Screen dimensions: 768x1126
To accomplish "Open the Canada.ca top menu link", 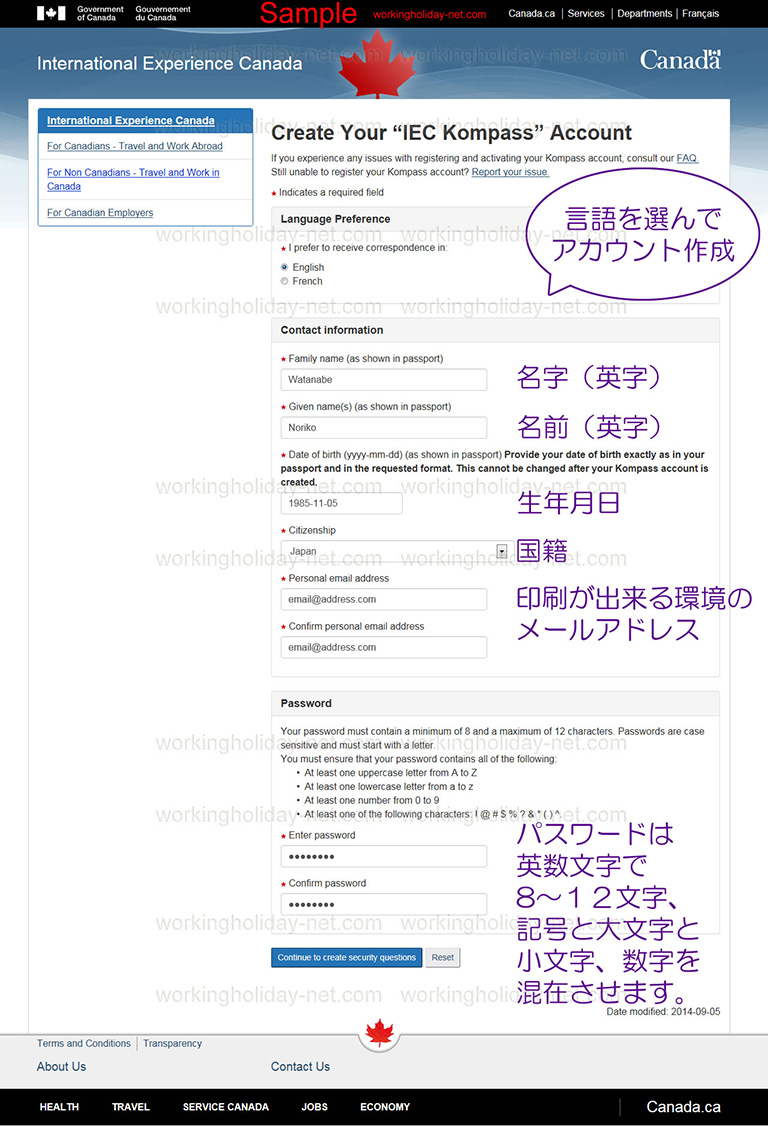I will 532,14.
